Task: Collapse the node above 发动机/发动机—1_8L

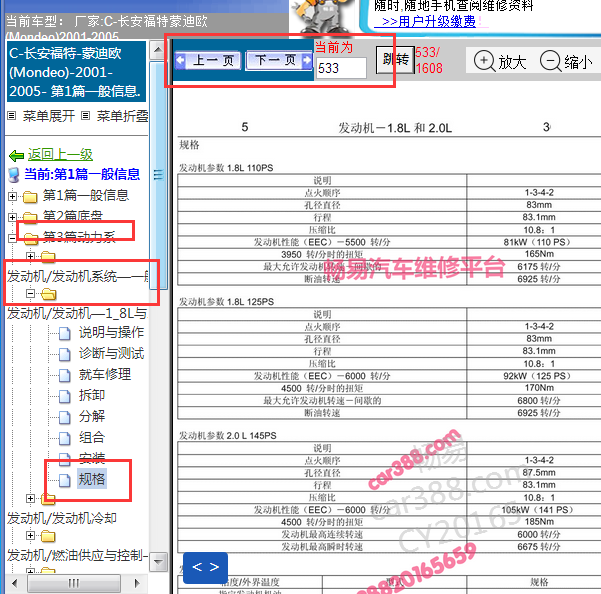Action: (x=31, y=294)
